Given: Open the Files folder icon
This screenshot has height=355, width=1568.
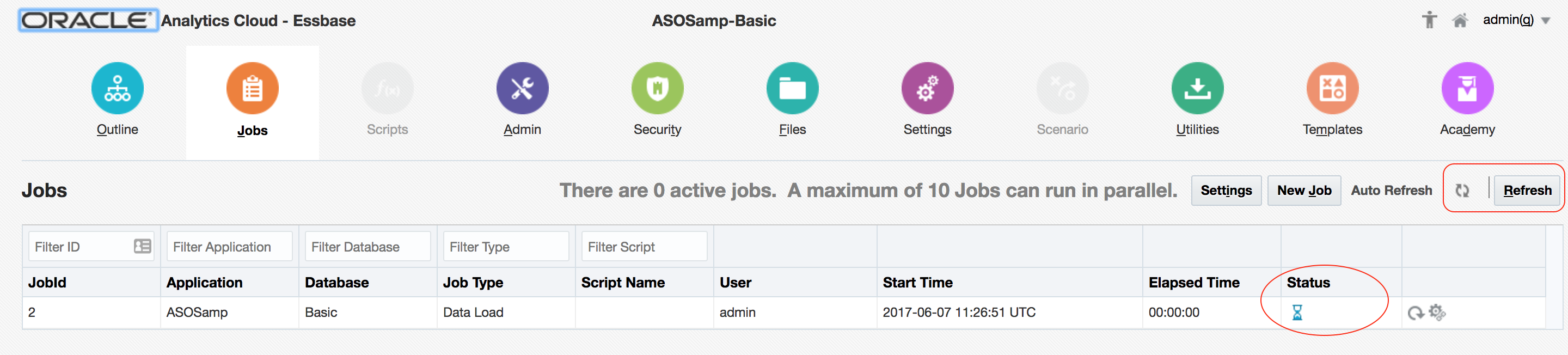Looking at the screenshot, I should [793, 88].
